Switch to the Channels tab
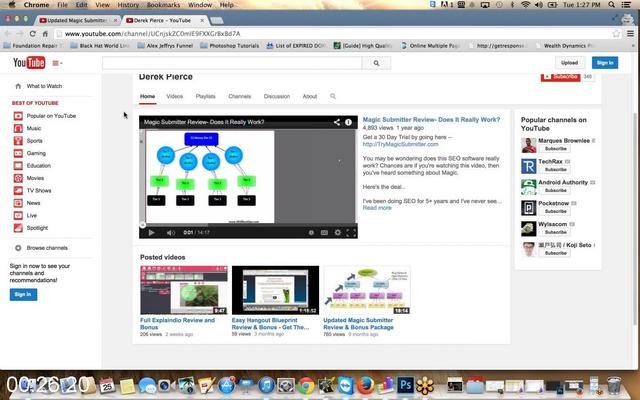Viewport: 640px width, 400px height. [240, 96]
